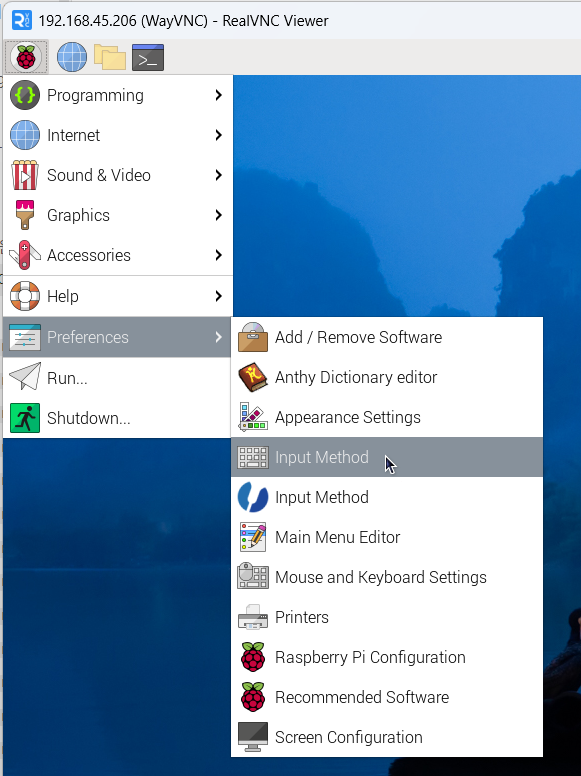581x776 pixels.
Task: Choose Shutdown... from the main menu
Action: tap(118, 418)
